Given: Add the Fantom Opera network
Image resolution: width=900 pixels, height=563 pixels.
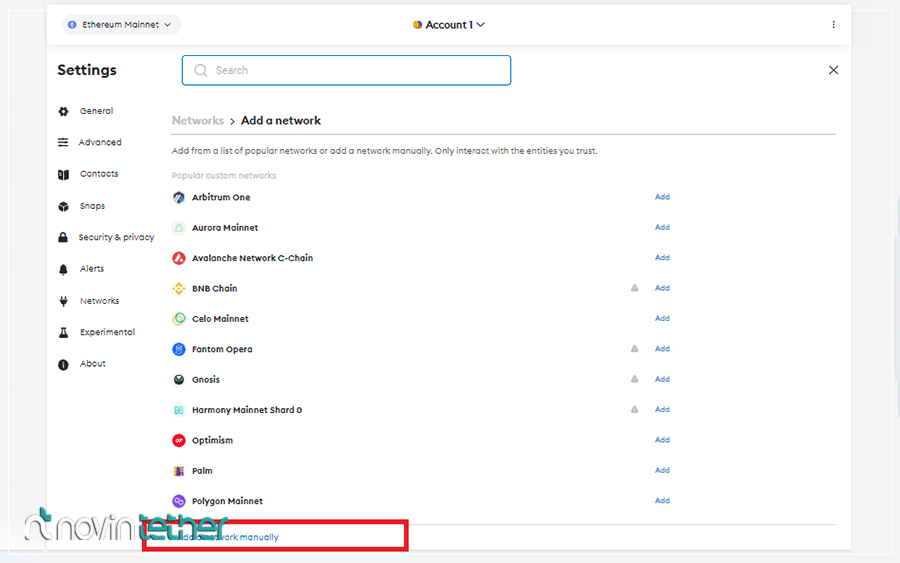Looking at the screenshot, I should (x=662, y=349).
